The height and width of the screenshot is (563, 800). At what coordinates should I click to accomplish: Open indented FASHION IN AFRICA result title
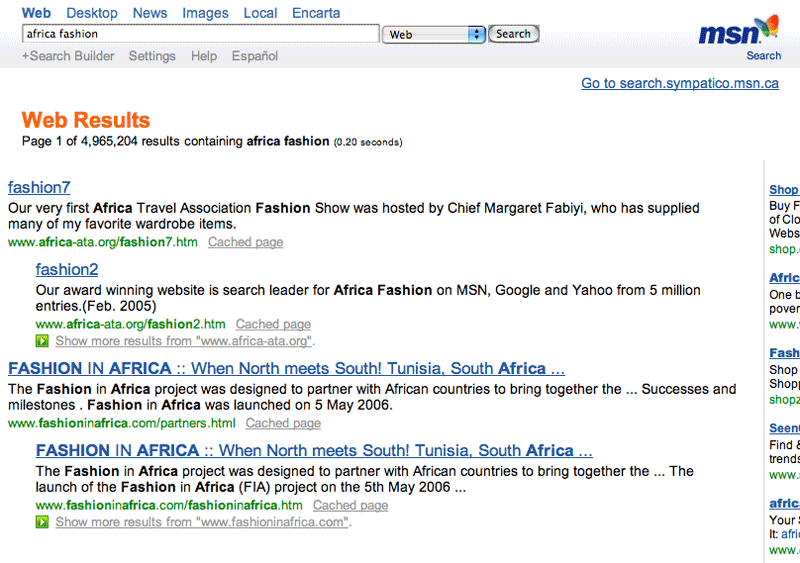click(x=314, y=450)
